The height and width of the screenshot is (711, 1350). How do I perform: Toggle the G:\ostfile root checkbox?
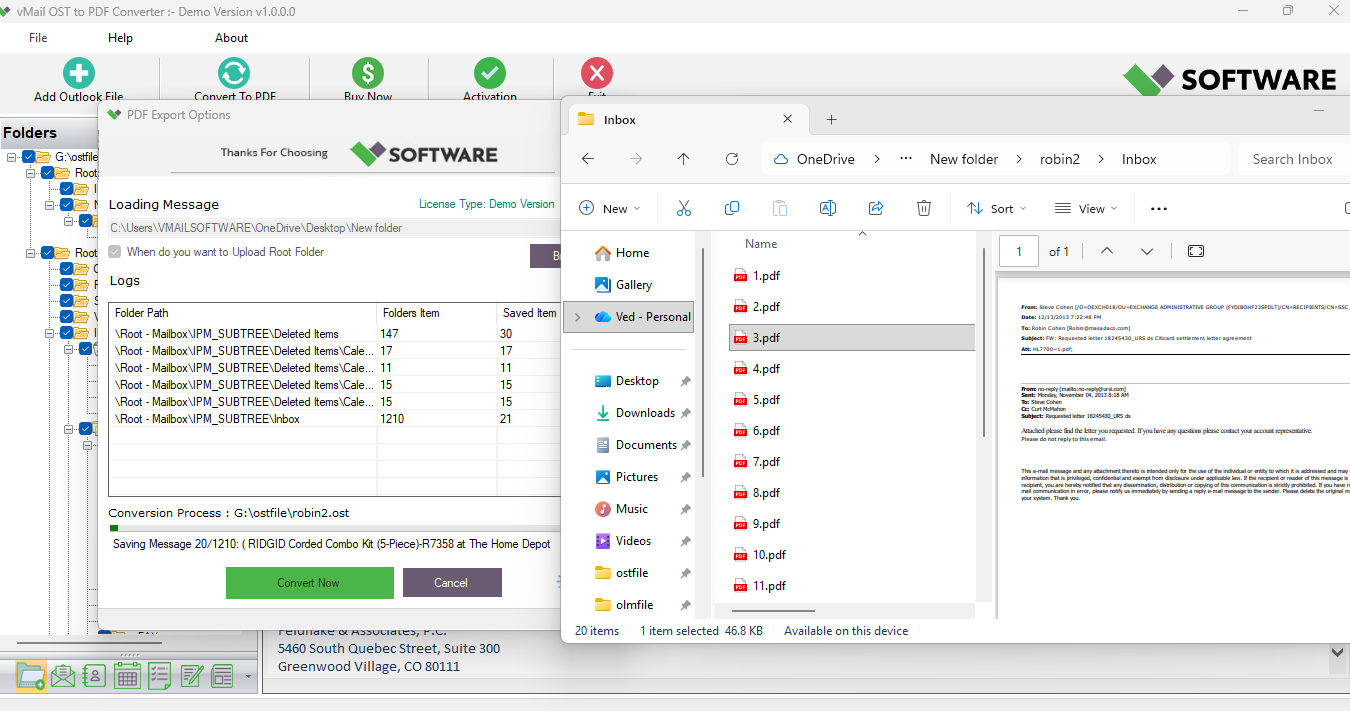pyautogui.click(x=29, y=157)
